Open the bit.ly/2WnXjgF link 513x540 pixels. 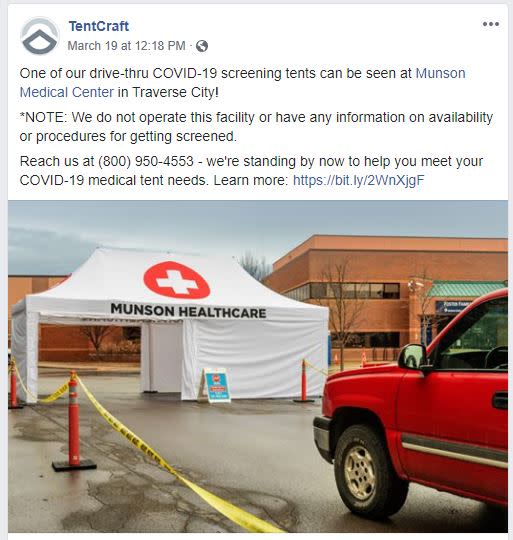click(x=358, y=180)
